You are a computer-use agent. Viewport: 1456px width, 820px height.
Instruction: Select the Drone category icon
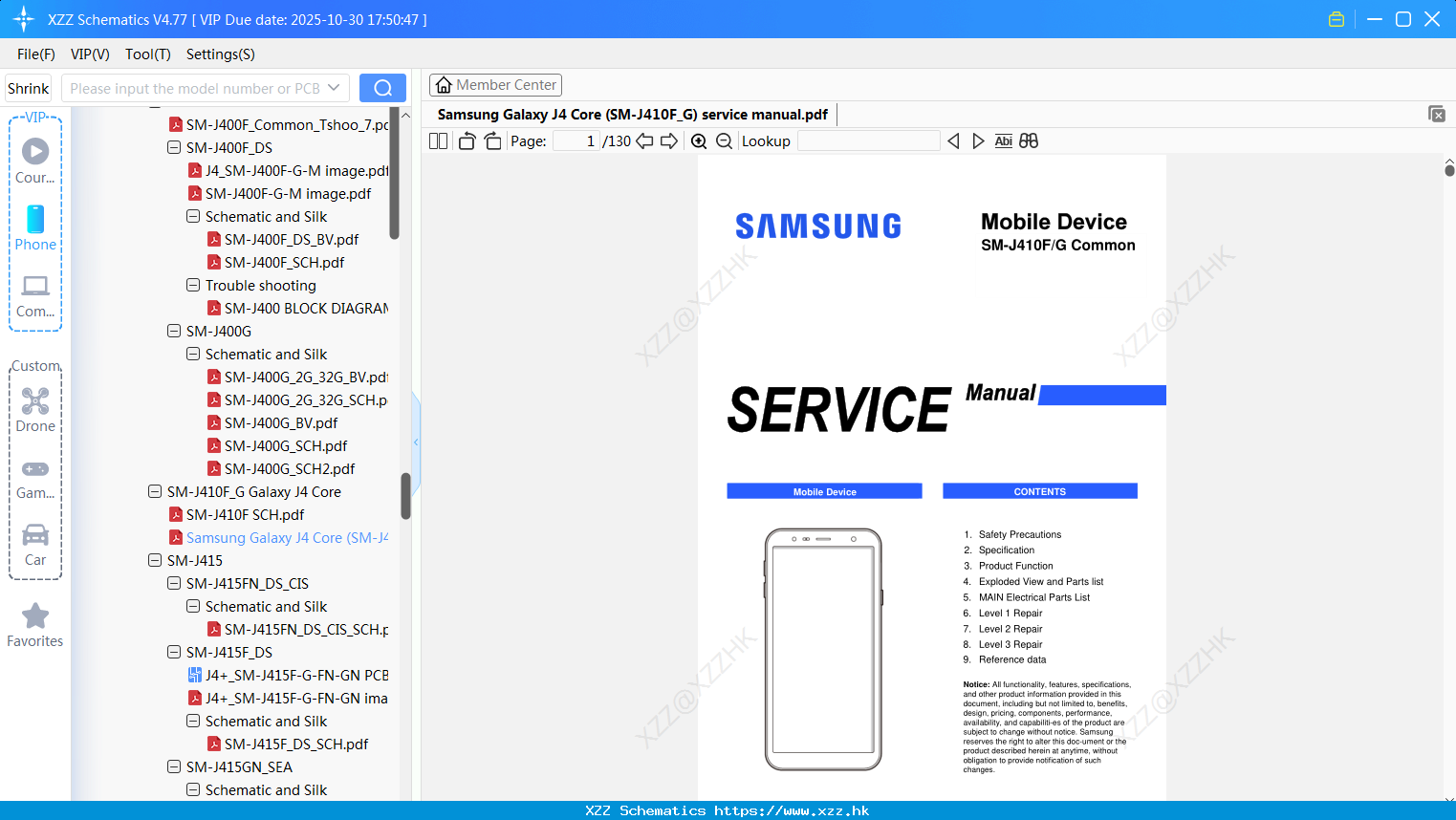[x=35, y=400]
